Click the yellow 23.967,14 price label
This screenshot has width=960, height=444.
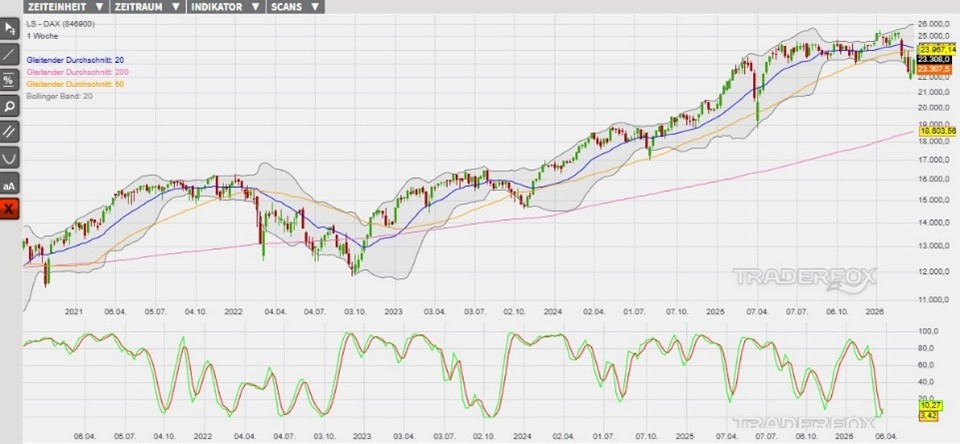[939, 48]
